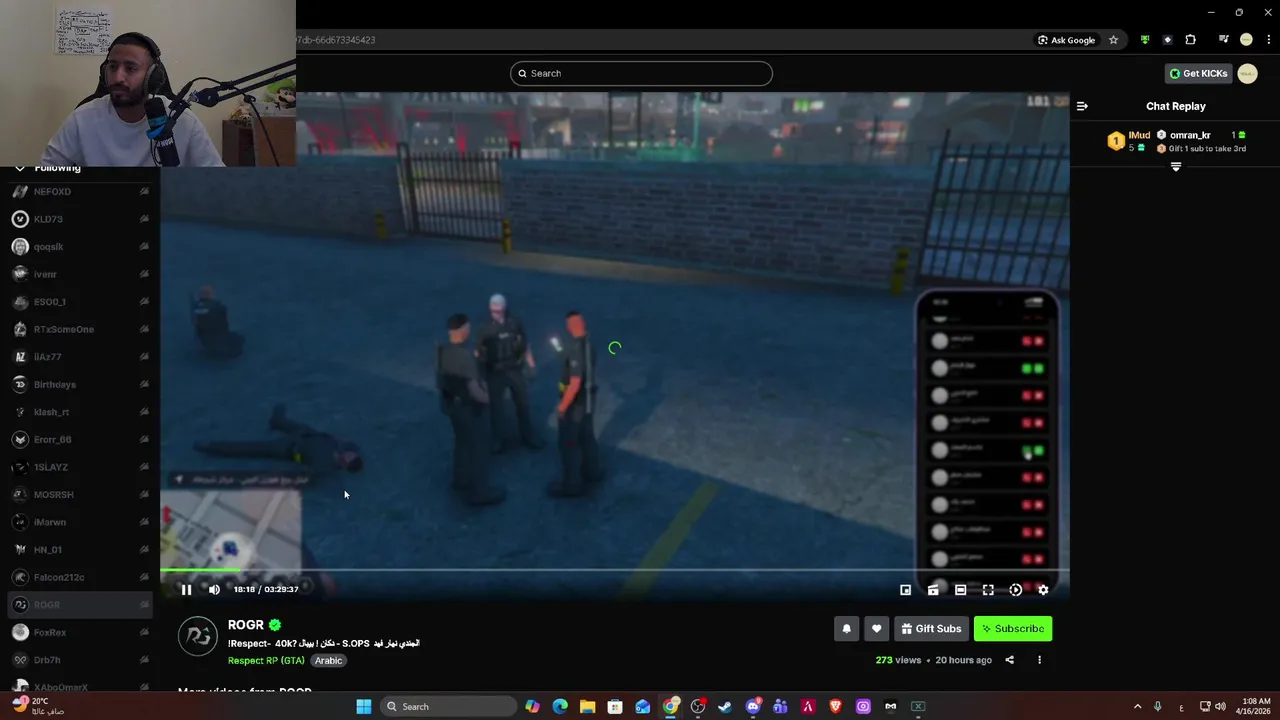Mute the video using the volume icon
The height and width of the screenshot is (720, 1280).
click(x=214, y=590)
